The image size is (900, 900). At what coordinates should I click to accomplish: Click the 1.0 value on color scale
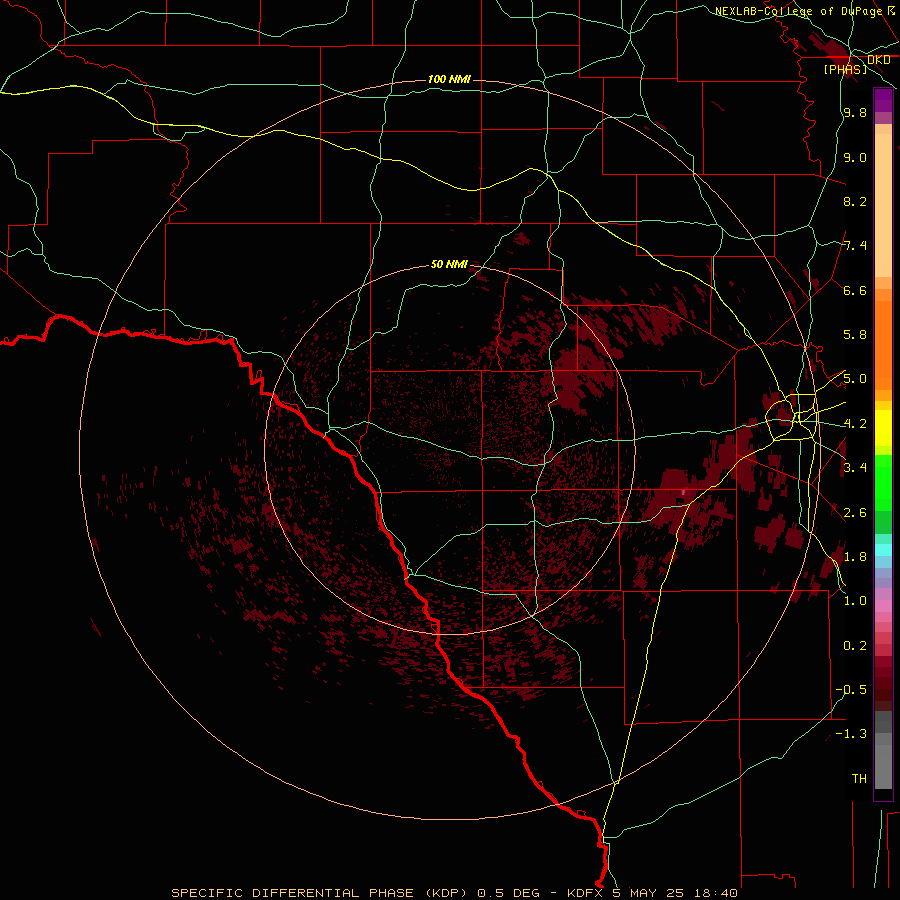tap(855, 601)
